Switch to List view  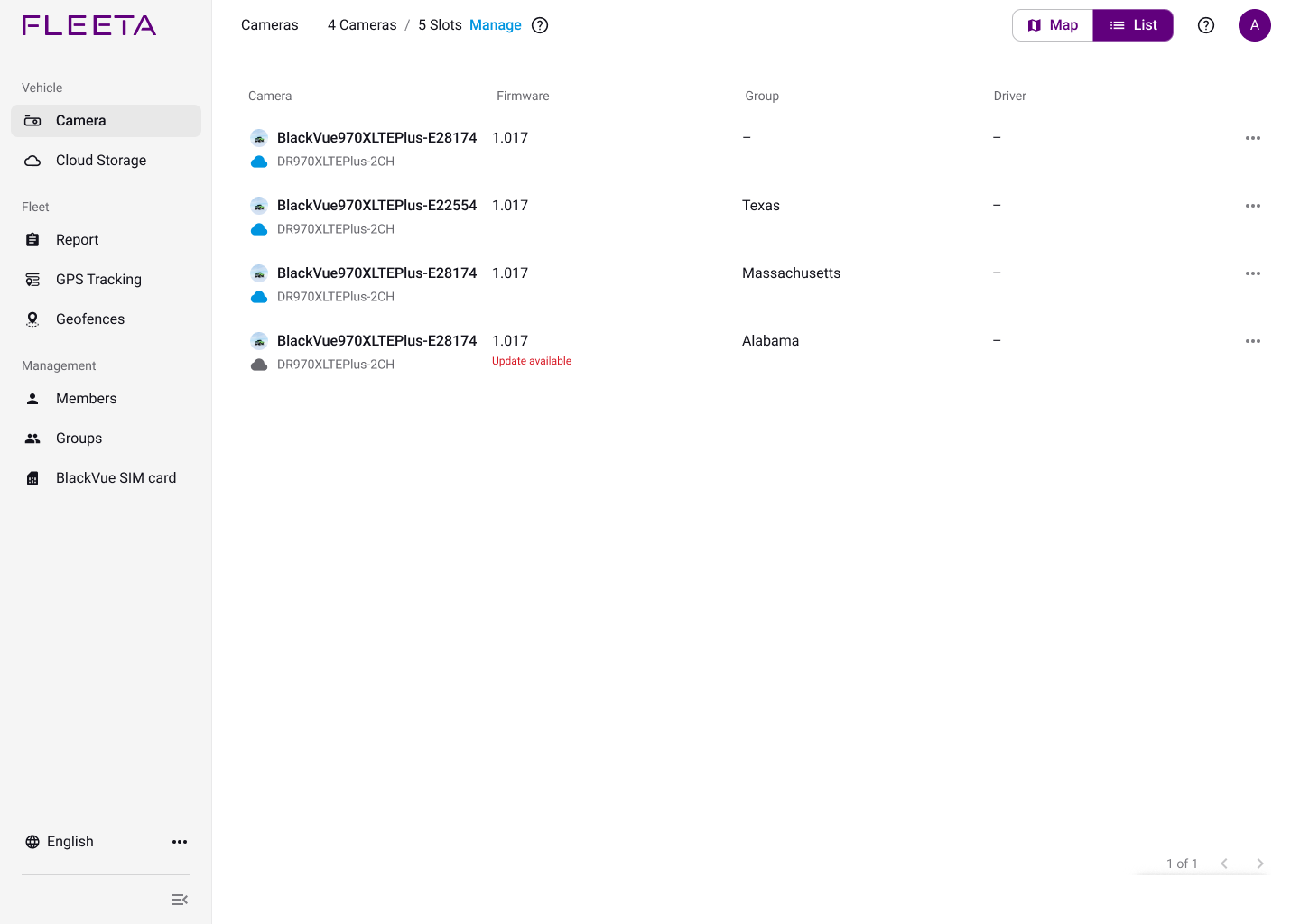click(x=1133, y=25)
